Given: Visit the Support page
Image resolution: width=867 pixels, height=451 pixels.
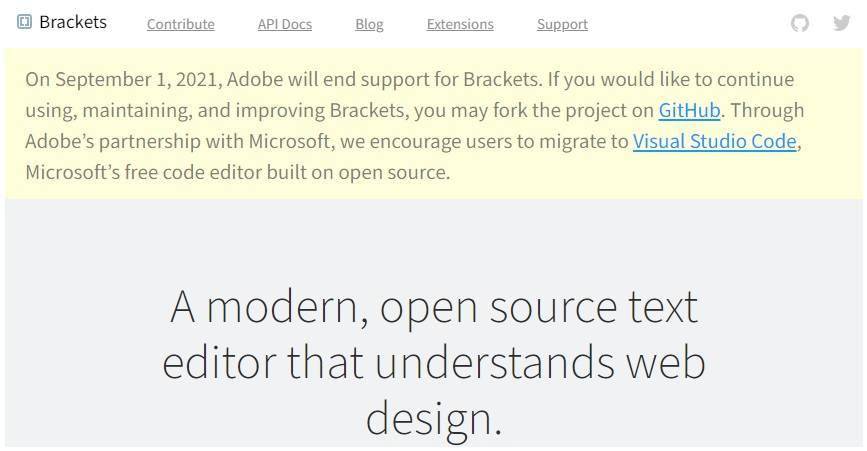Looking at the screenshot, I should [562, 24].
